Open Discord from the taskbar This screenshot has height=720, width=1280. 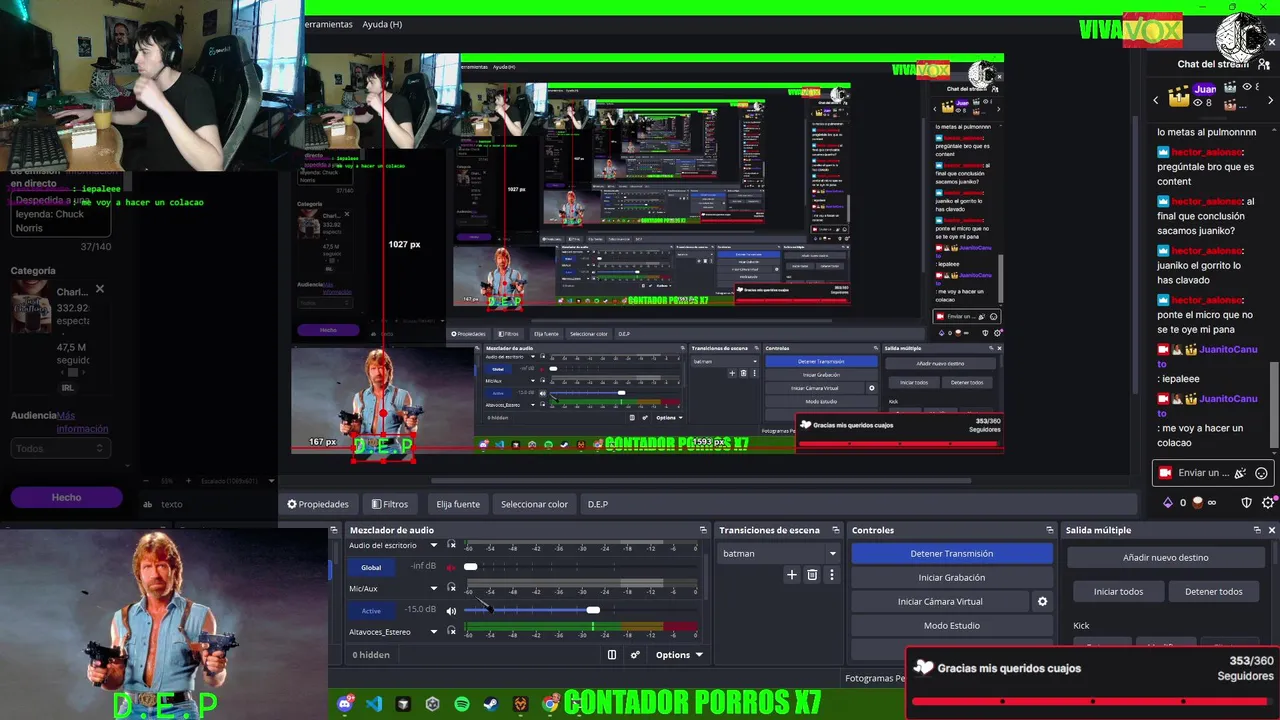345,704
